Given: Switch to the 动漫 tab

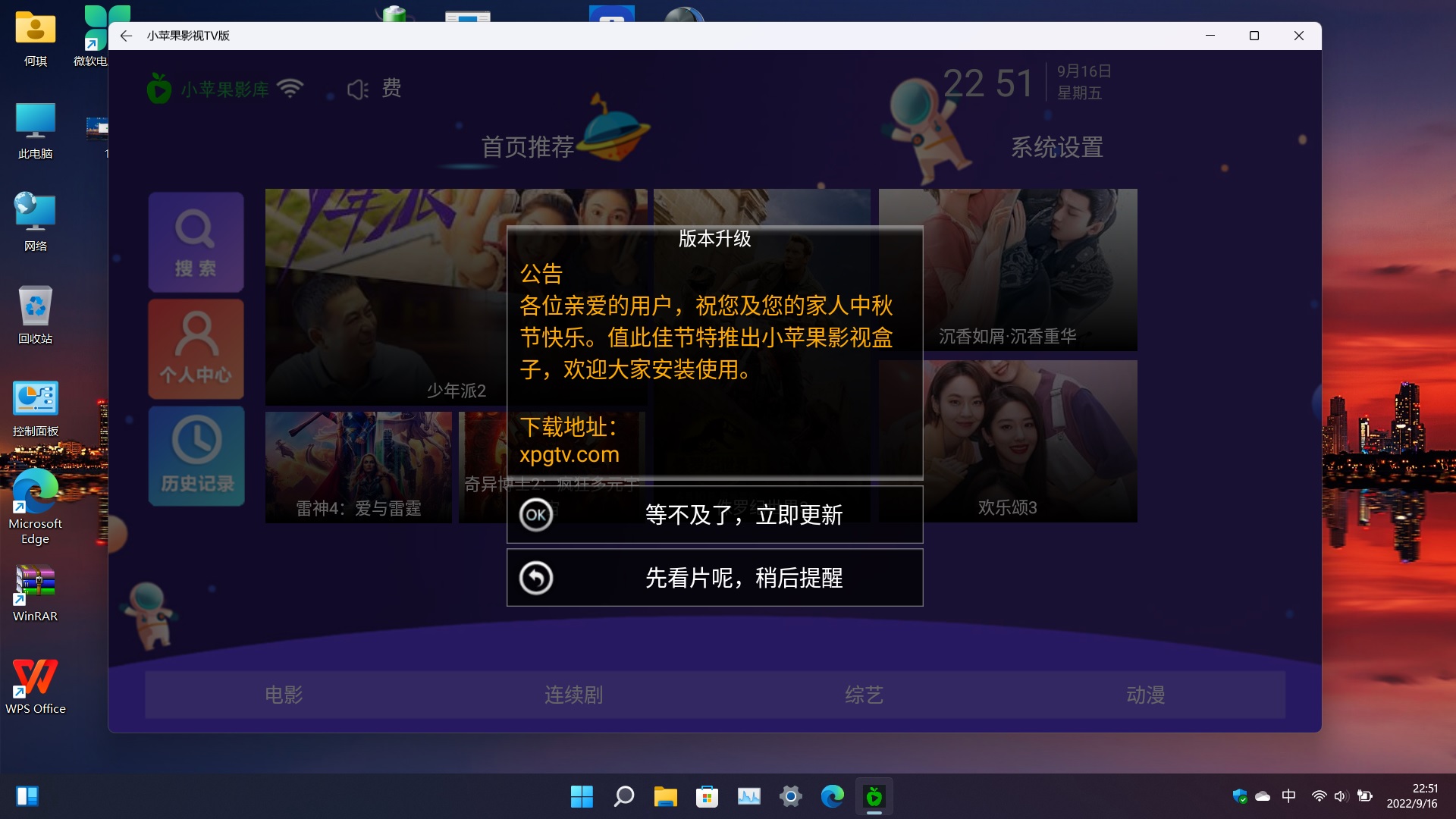Looking at the screenshot, I should pos(1145,695).
